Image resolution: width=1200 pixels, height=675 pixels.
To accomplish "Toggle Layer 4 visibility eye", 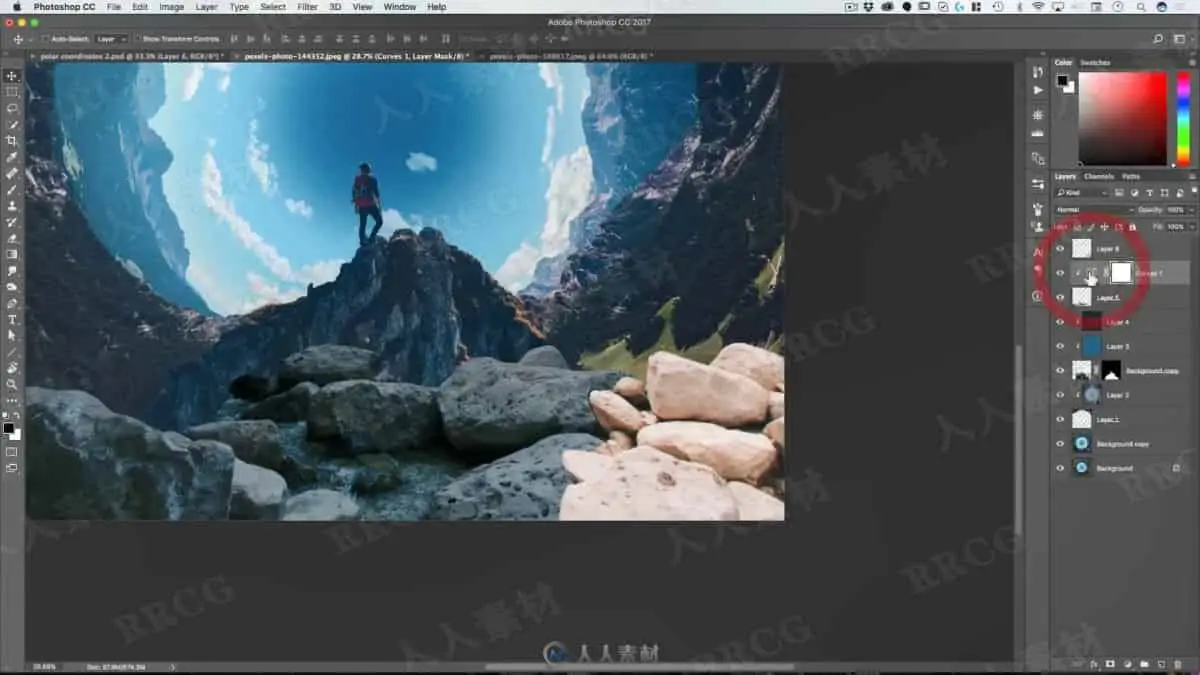I will click(x=1060, y=321).
